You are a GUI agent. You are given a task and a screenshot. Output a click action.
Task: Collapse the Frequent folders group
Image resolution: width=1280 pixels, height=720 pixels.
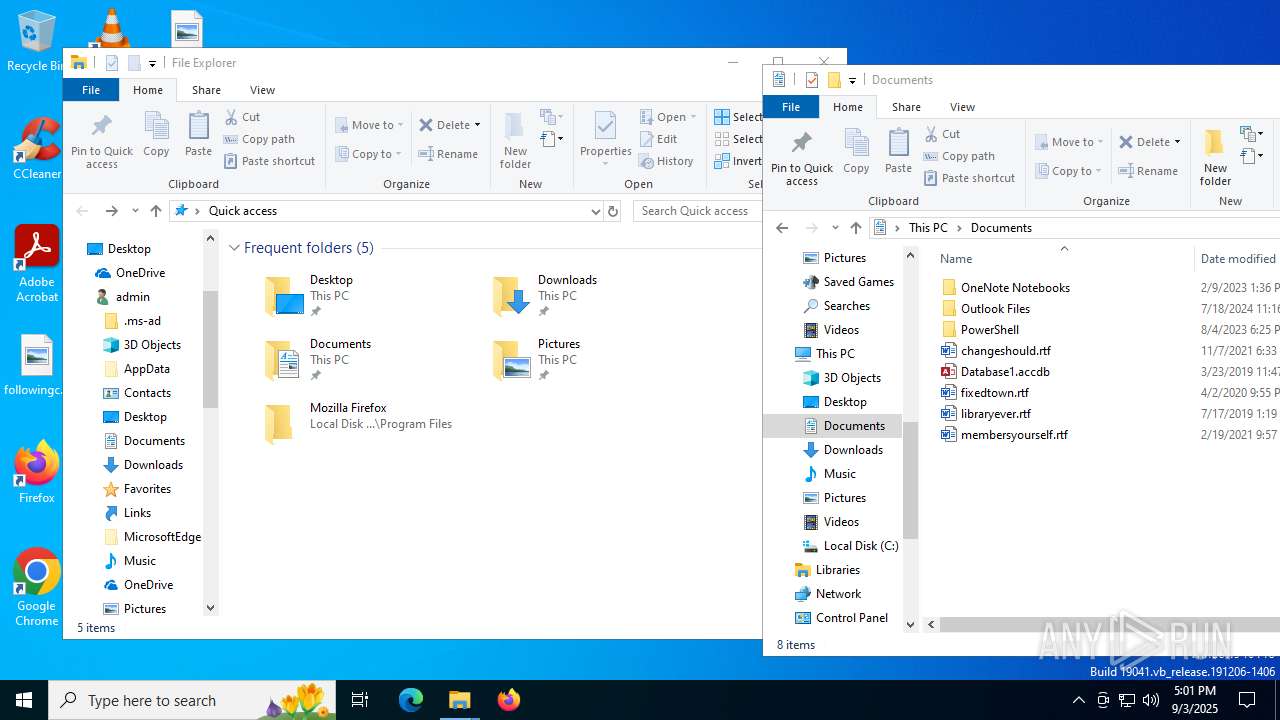click(234, 248)
